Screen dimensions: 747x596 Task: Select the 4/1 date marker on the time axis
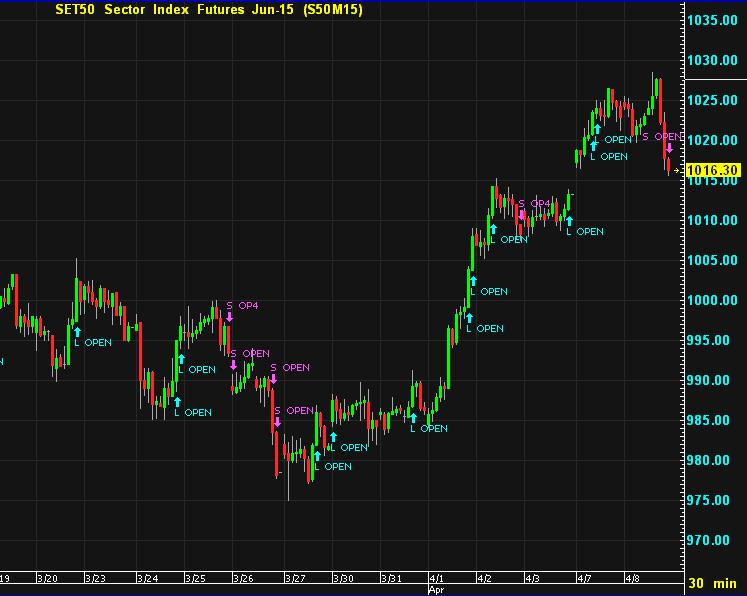click(x=439, y=579)
